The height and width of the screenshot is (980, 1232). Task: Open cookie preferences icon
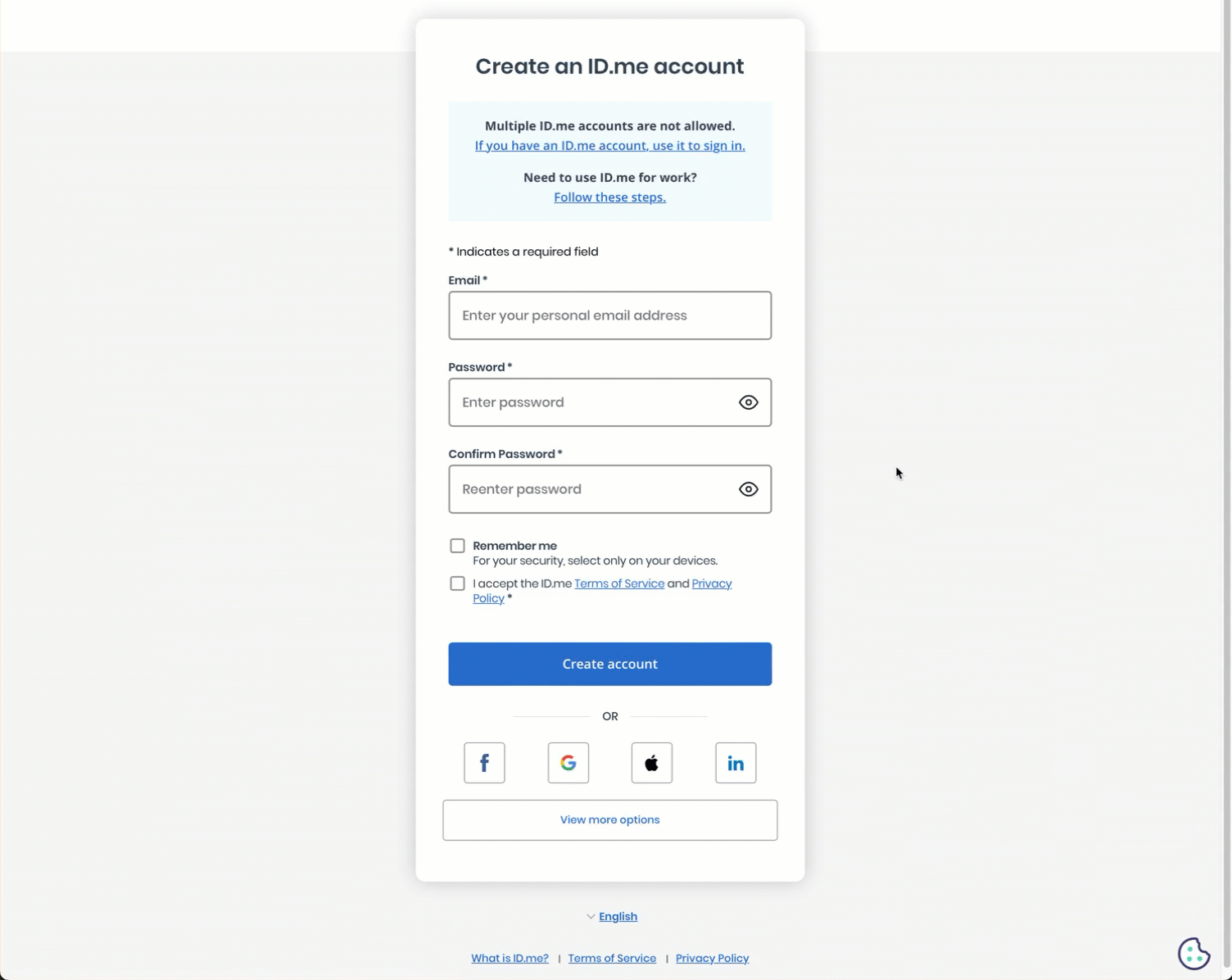(x=1193, y=953)
